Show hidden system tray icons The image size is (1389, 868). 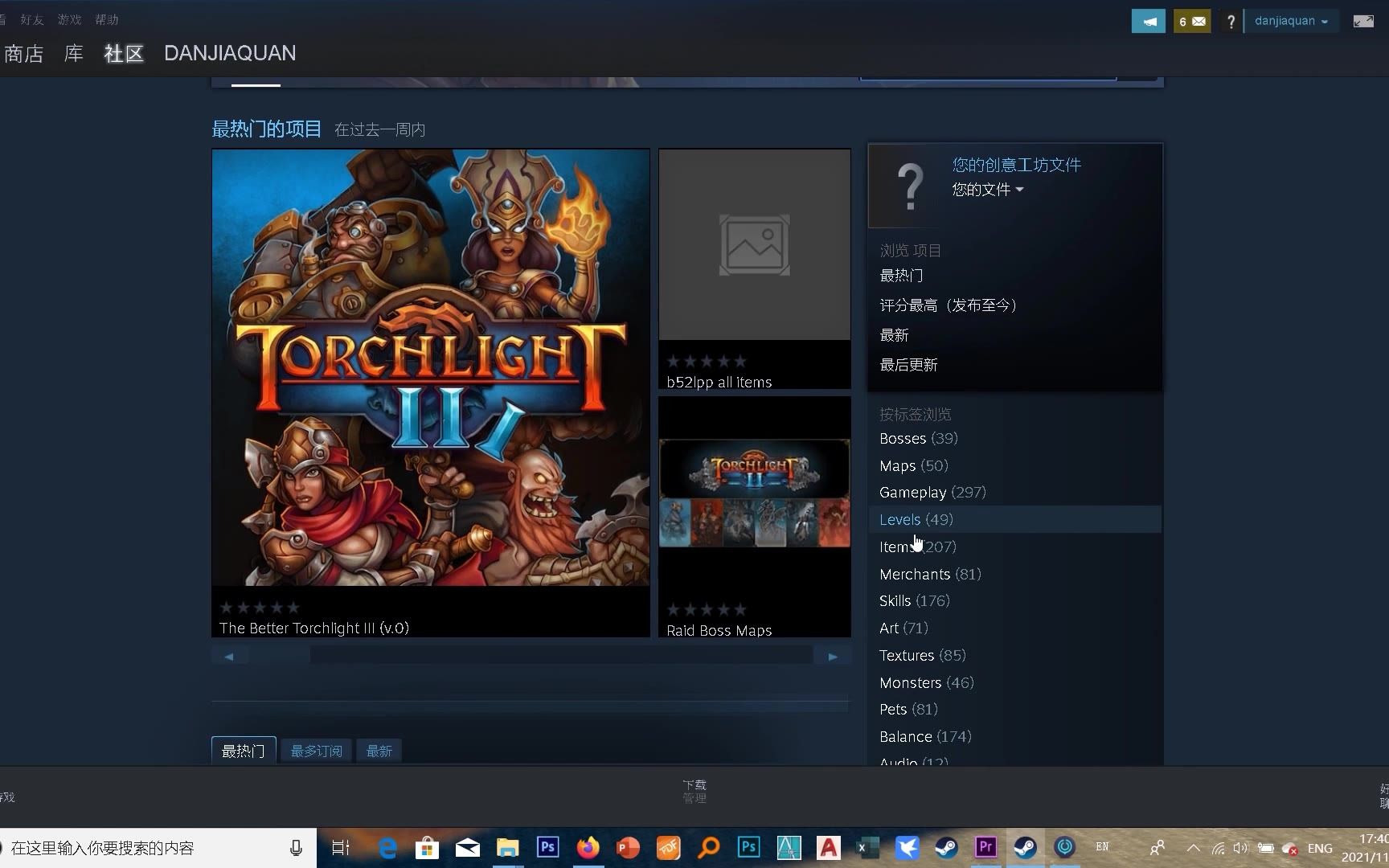[x=1194, y=848]
